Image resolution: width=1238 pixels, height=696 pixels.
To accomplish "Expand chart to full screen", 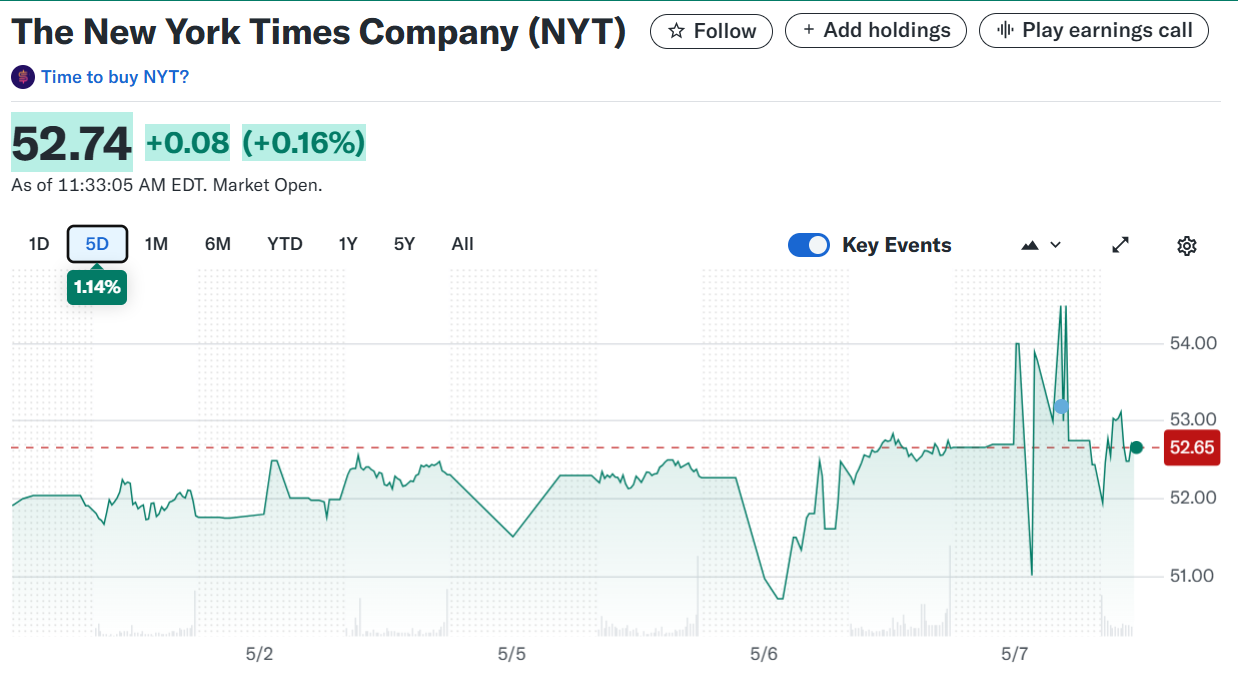I will 1121,245.
